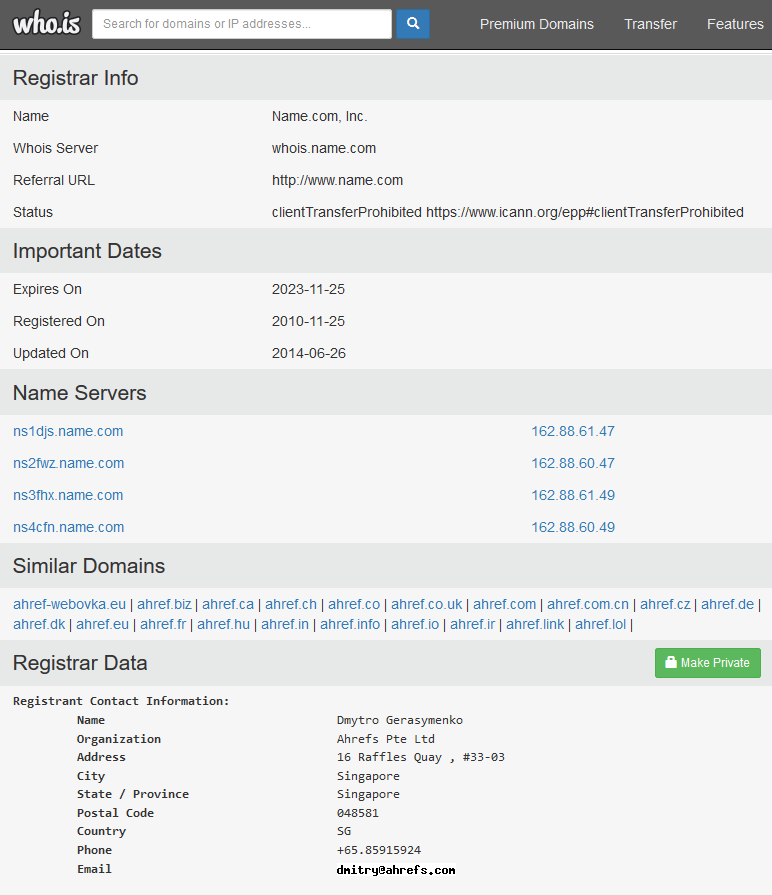Image resolution: width=772 pixels, height=895 pixels.
Task: Open similar domain ahref.fr
Action: 163,624
